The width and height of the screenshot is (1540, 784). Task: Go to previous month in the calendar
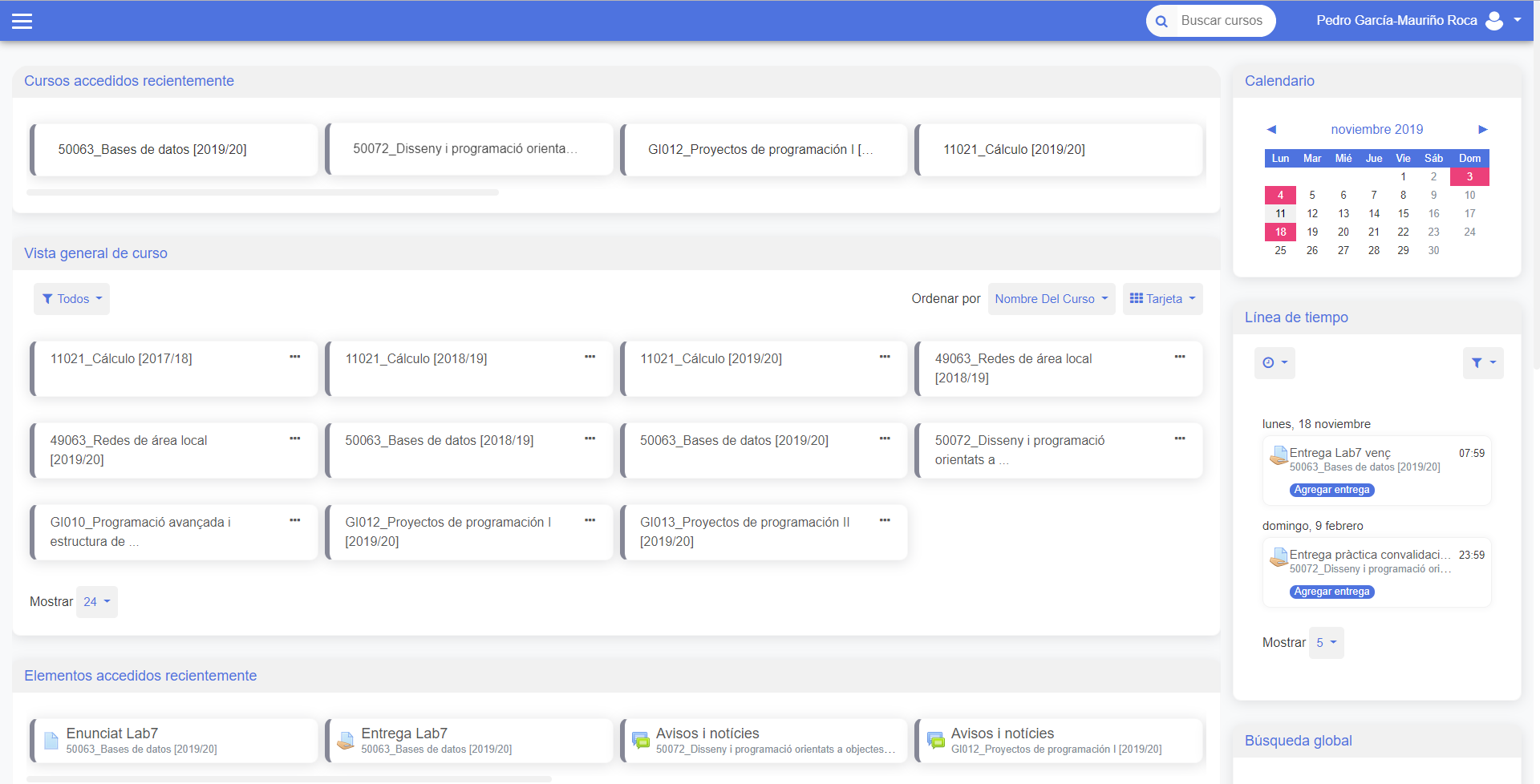[x=1271, y=129]
